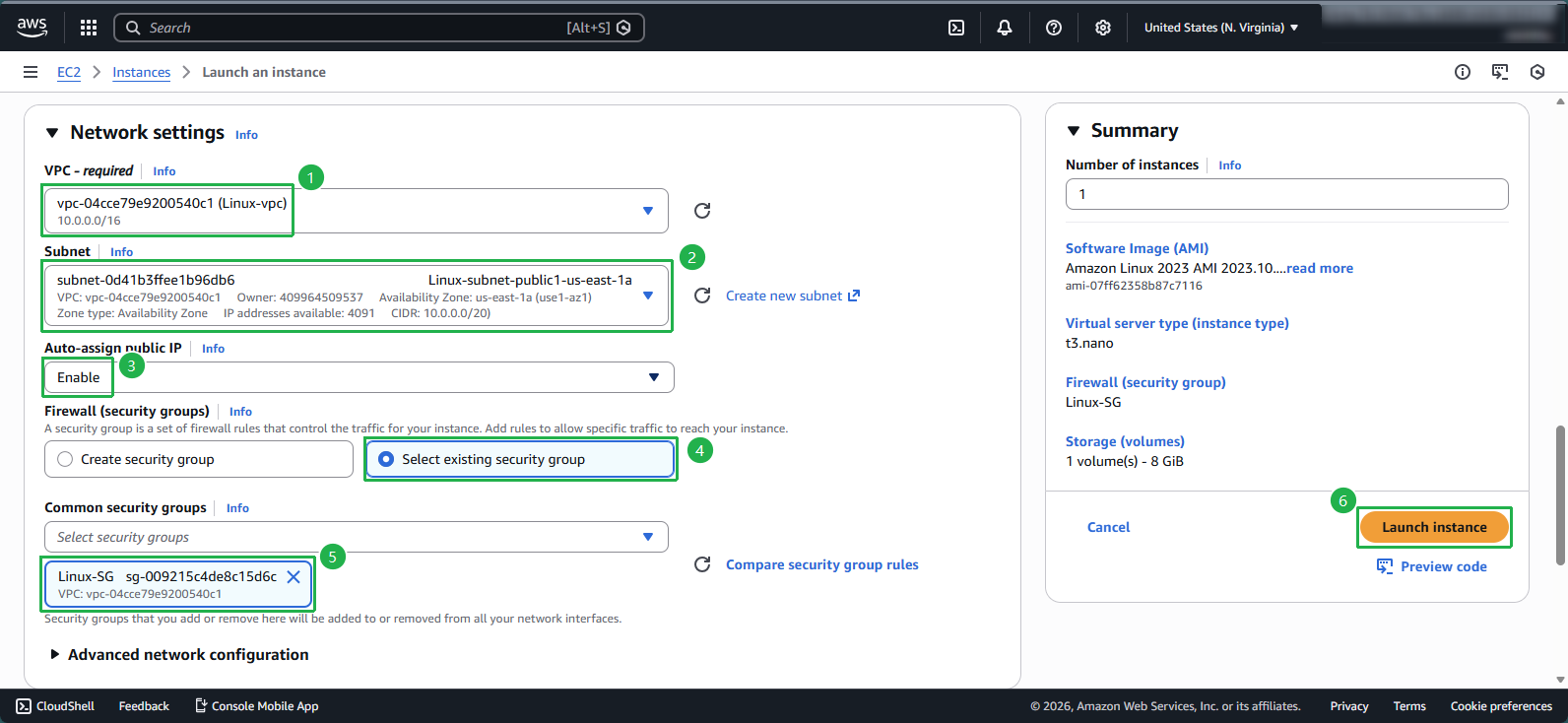The height and width of the screenshot is (723, 1568).
Task: Choose Select existing security group option
Action: (520, 459)
